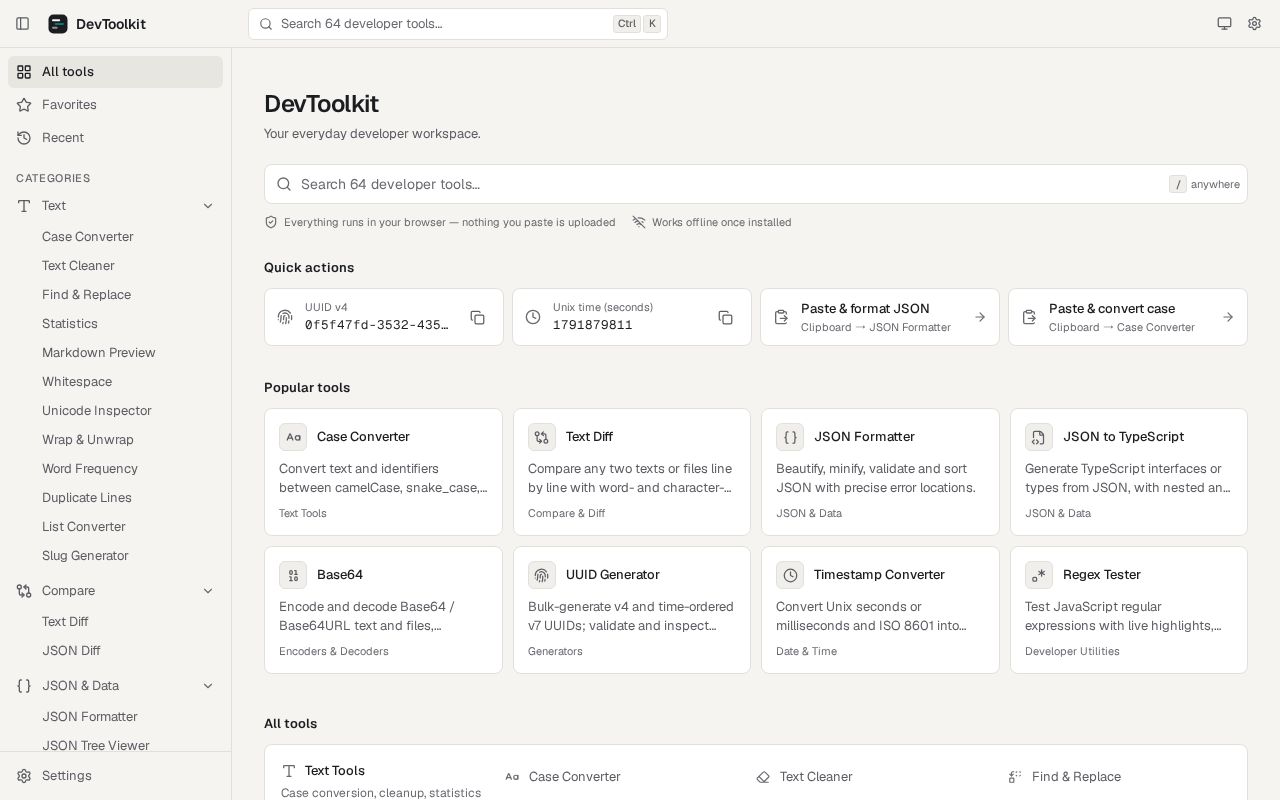Collapse the JSON & Data category chevron

tap(208, 686)
